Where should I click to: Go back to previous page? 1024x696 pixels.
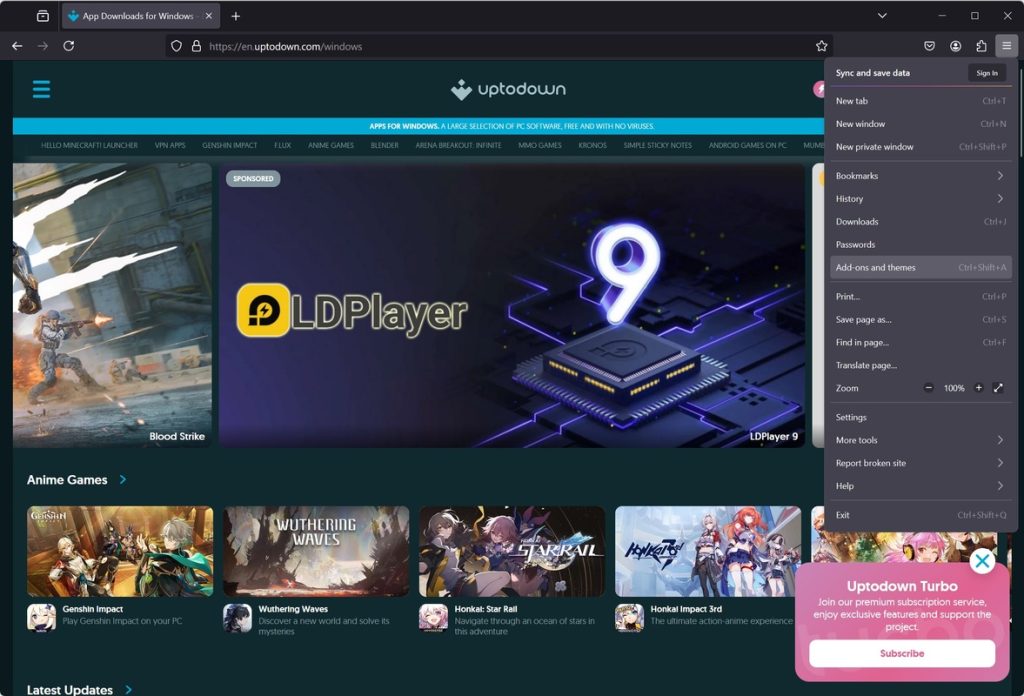pyautogui.click(x=17, y=46)
